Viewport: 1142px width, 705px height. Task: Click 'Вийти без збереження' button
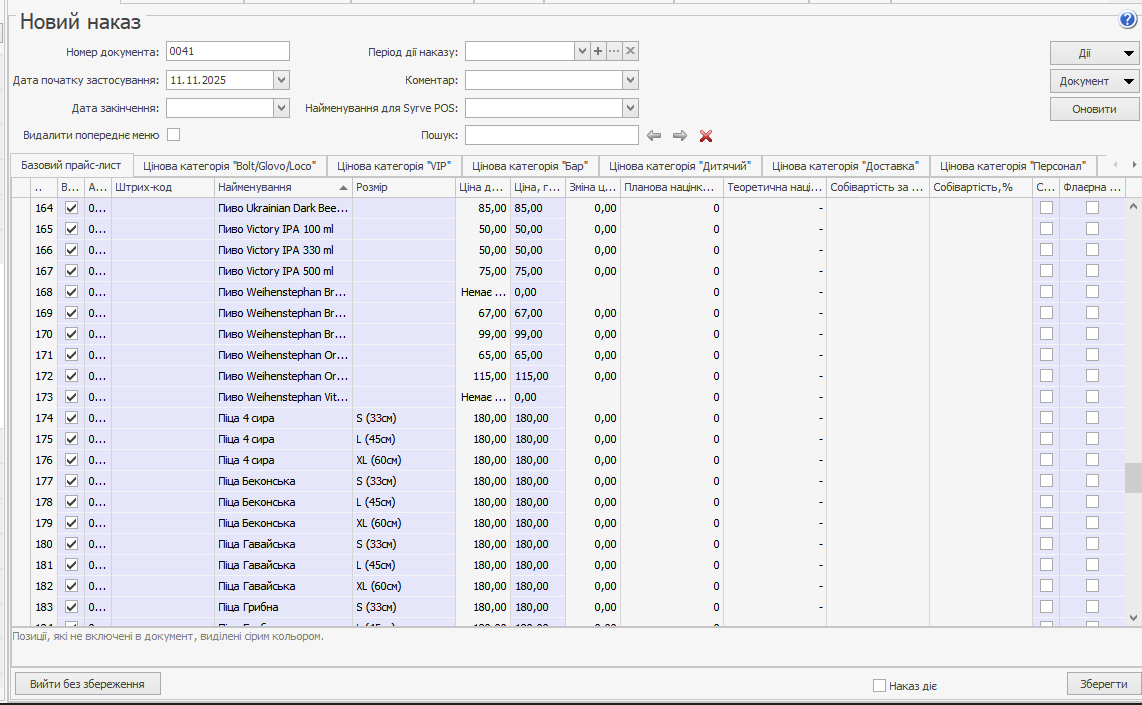[88, 684]
